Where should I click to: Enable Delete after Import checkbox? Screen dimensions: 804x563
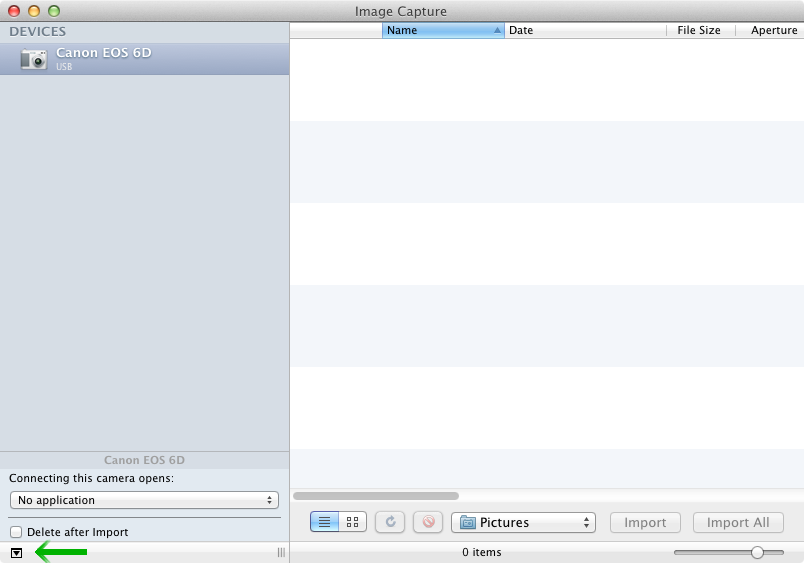(x=16, y=532)
